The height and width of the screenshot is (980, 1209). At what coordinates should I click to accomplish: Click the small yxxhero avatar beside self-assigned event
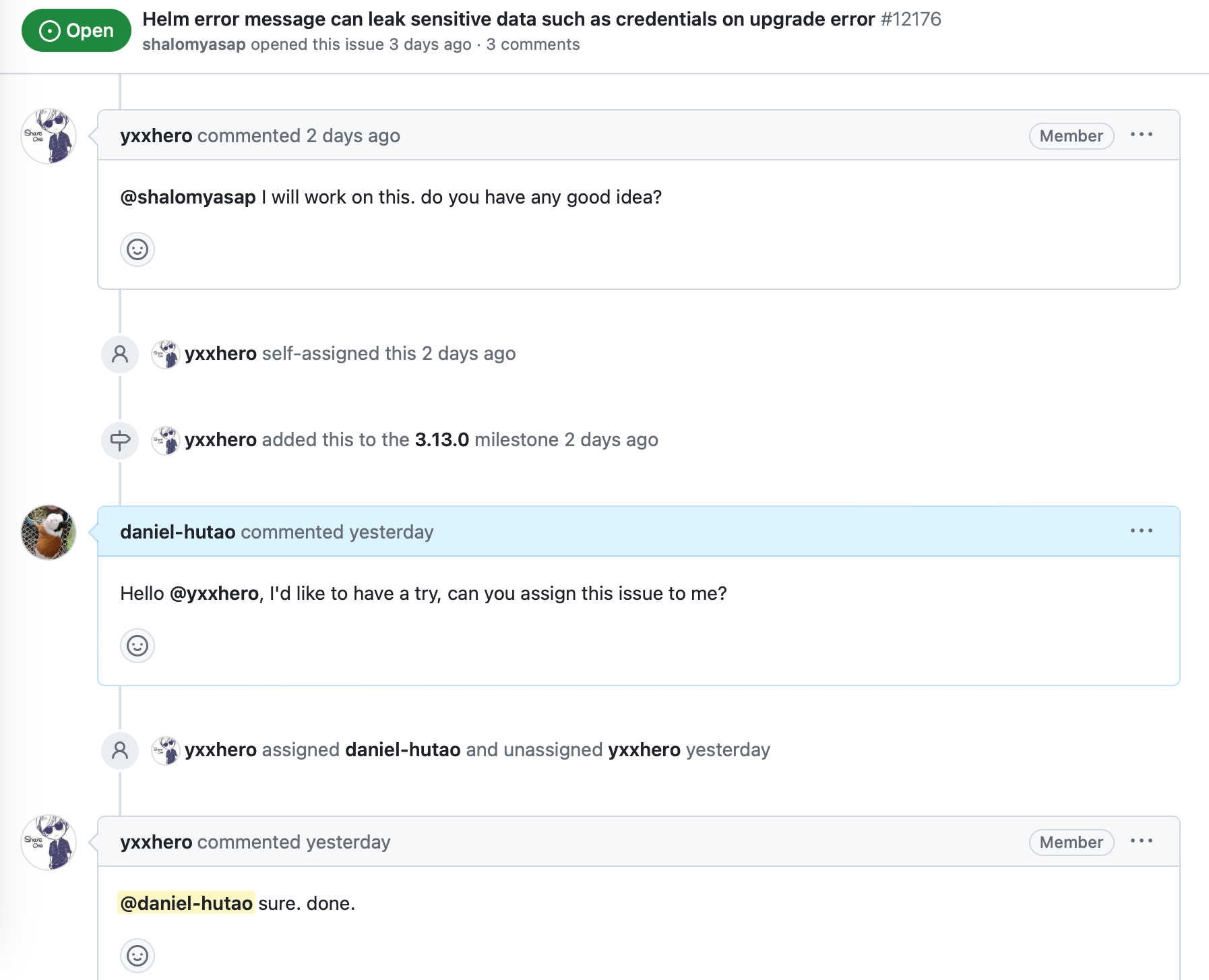pos(164,353)
